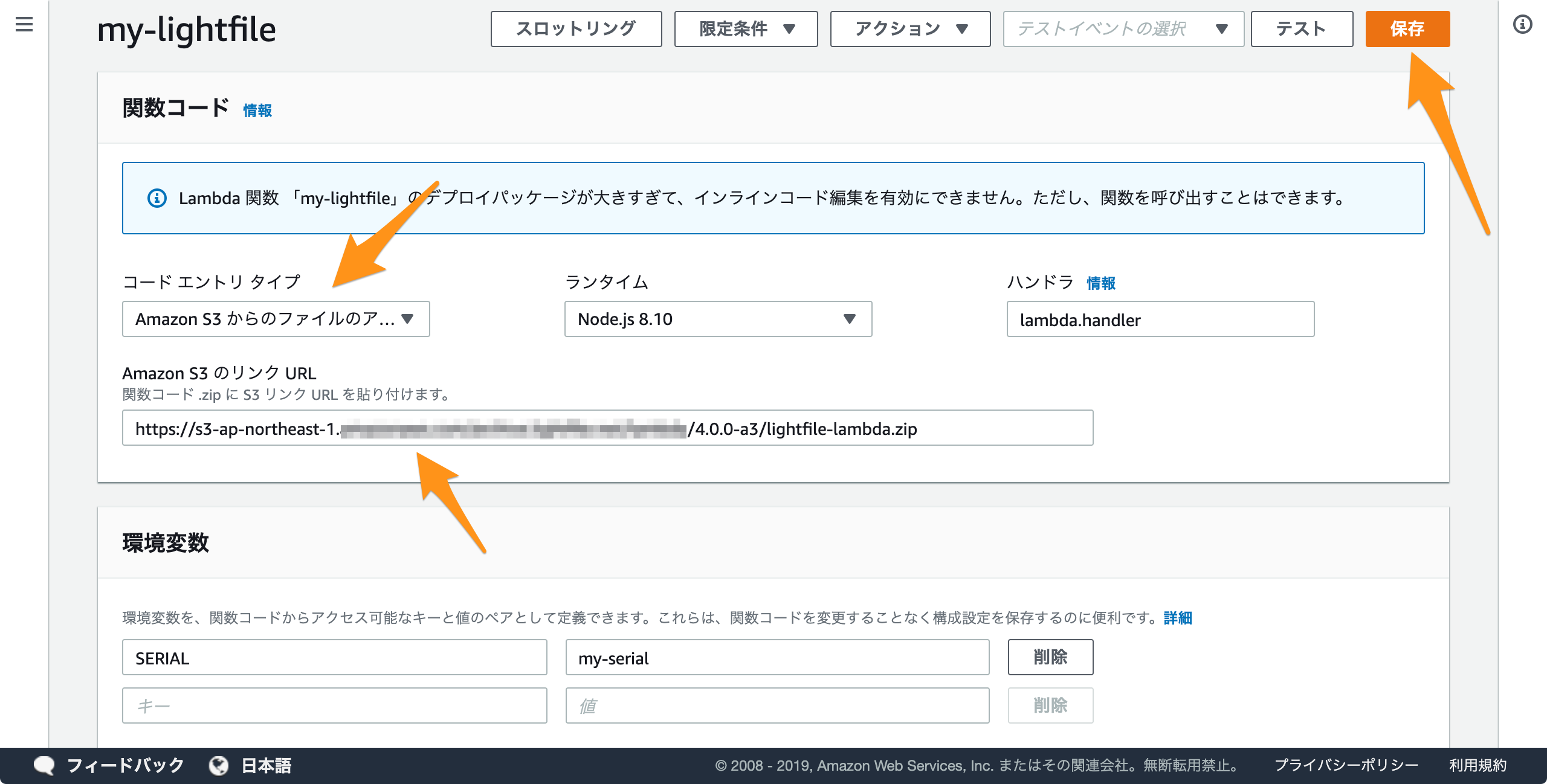1547x784 pixels.
Task: Click the Amazon S3 のリンク URL label
Action: click(219, 373)
